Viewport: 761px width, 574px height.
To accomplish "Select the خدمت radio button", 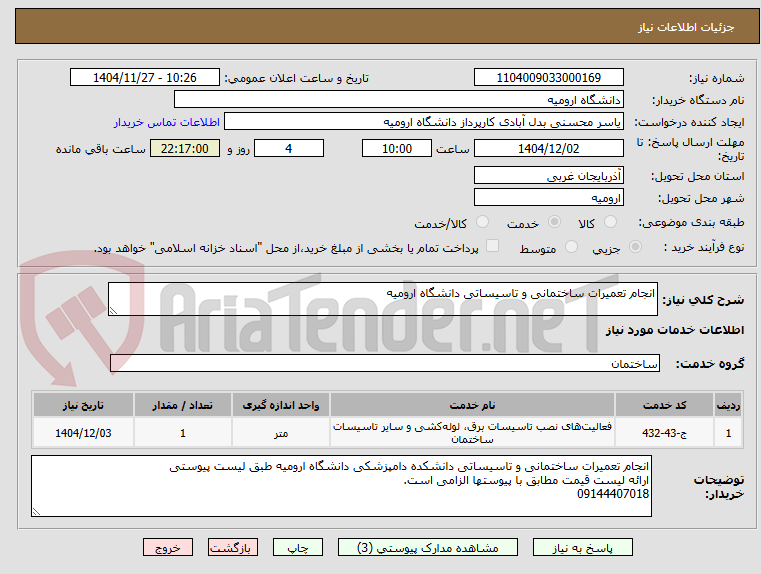I will pyautogui.click(x=554, y=222).
